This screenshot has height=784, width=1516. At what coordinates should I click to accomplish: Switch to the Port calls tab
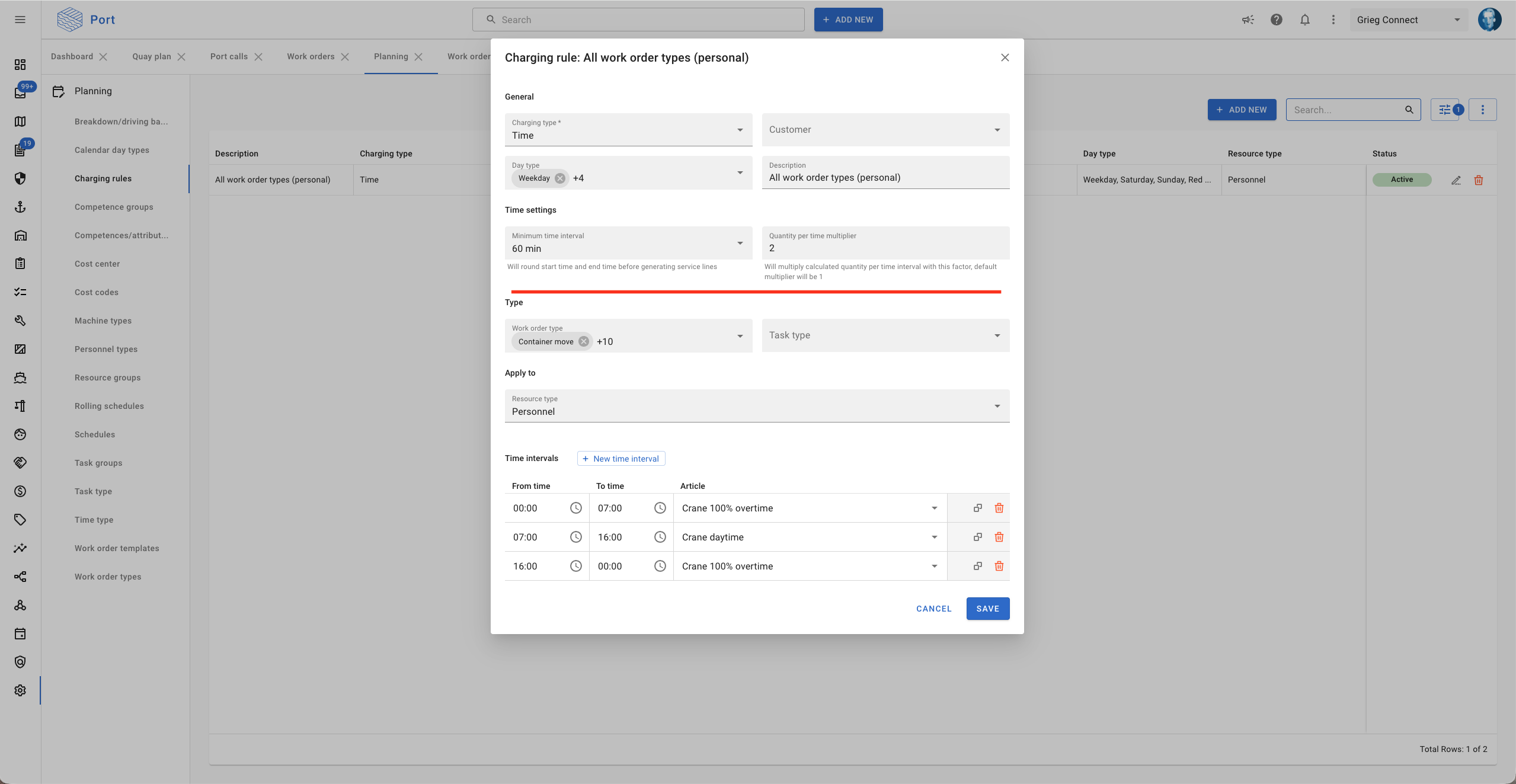click(229, 56)
